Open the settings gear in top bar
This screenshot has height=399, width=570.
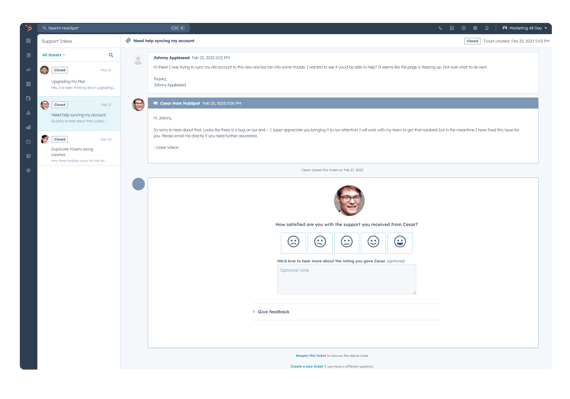[x=475, y=28]
